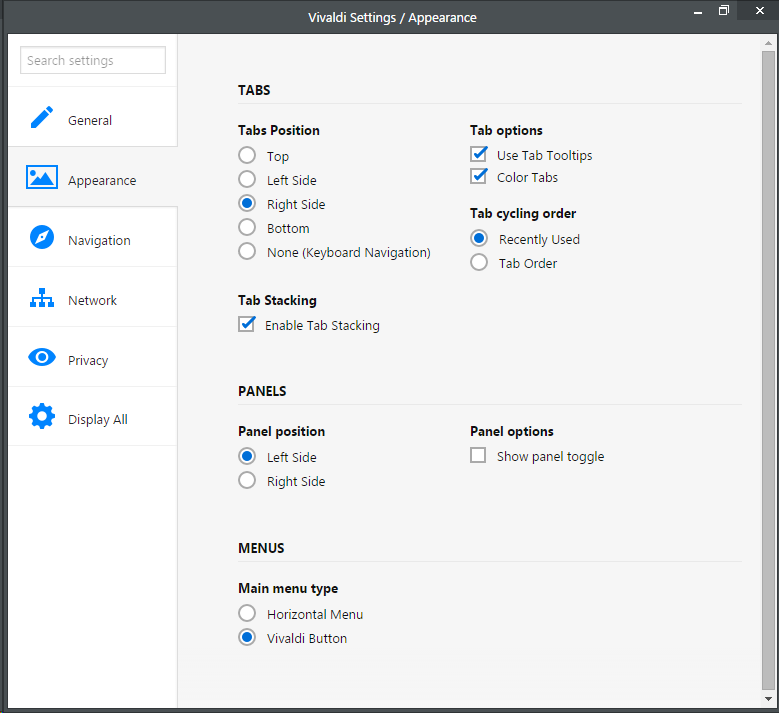Open the General settings section
The height and width of the screenshot is (713, 779).
93,117
